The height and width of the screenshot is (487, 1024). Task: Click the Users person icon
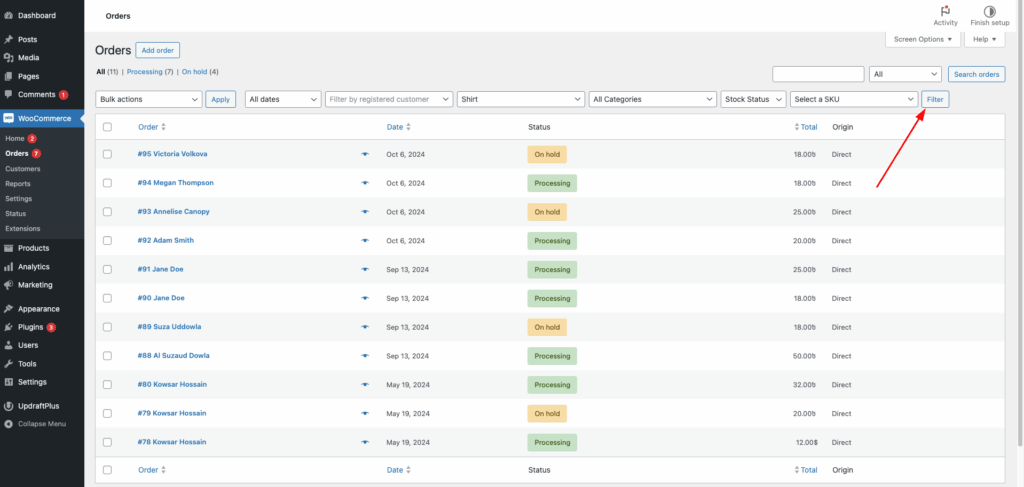coord(8,345)
